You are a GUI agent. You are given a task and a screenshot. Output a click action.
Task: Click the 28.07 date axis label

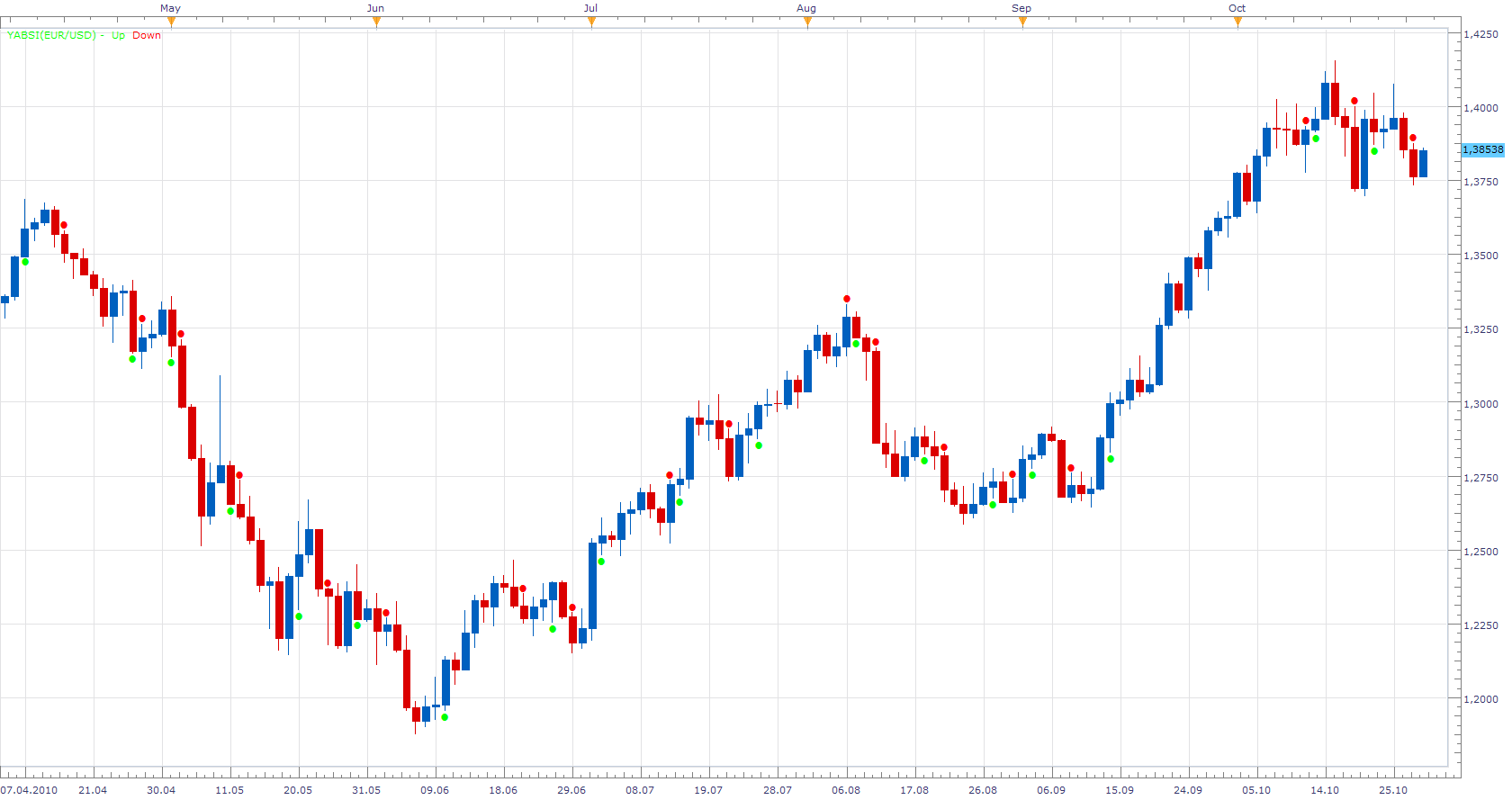[778, 790]
